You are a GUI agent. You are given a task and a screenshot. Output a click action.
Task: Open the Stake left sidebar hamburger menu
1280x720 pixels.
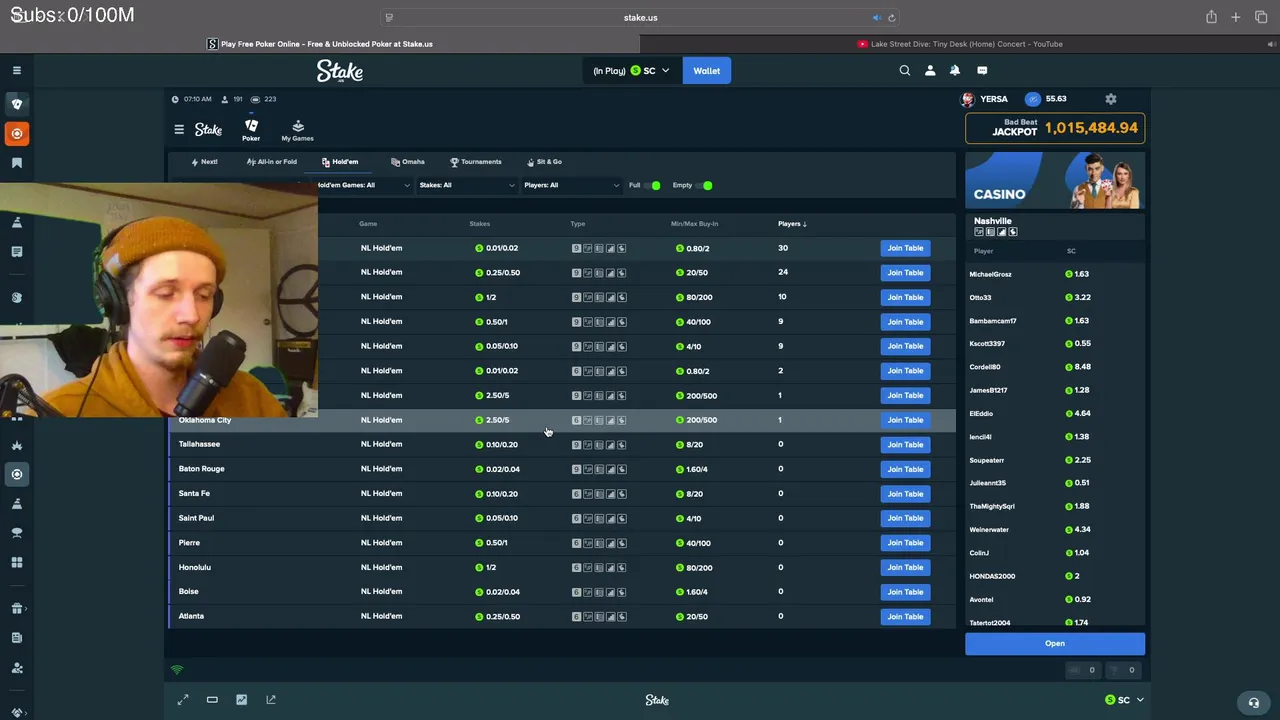pos(16,70)
